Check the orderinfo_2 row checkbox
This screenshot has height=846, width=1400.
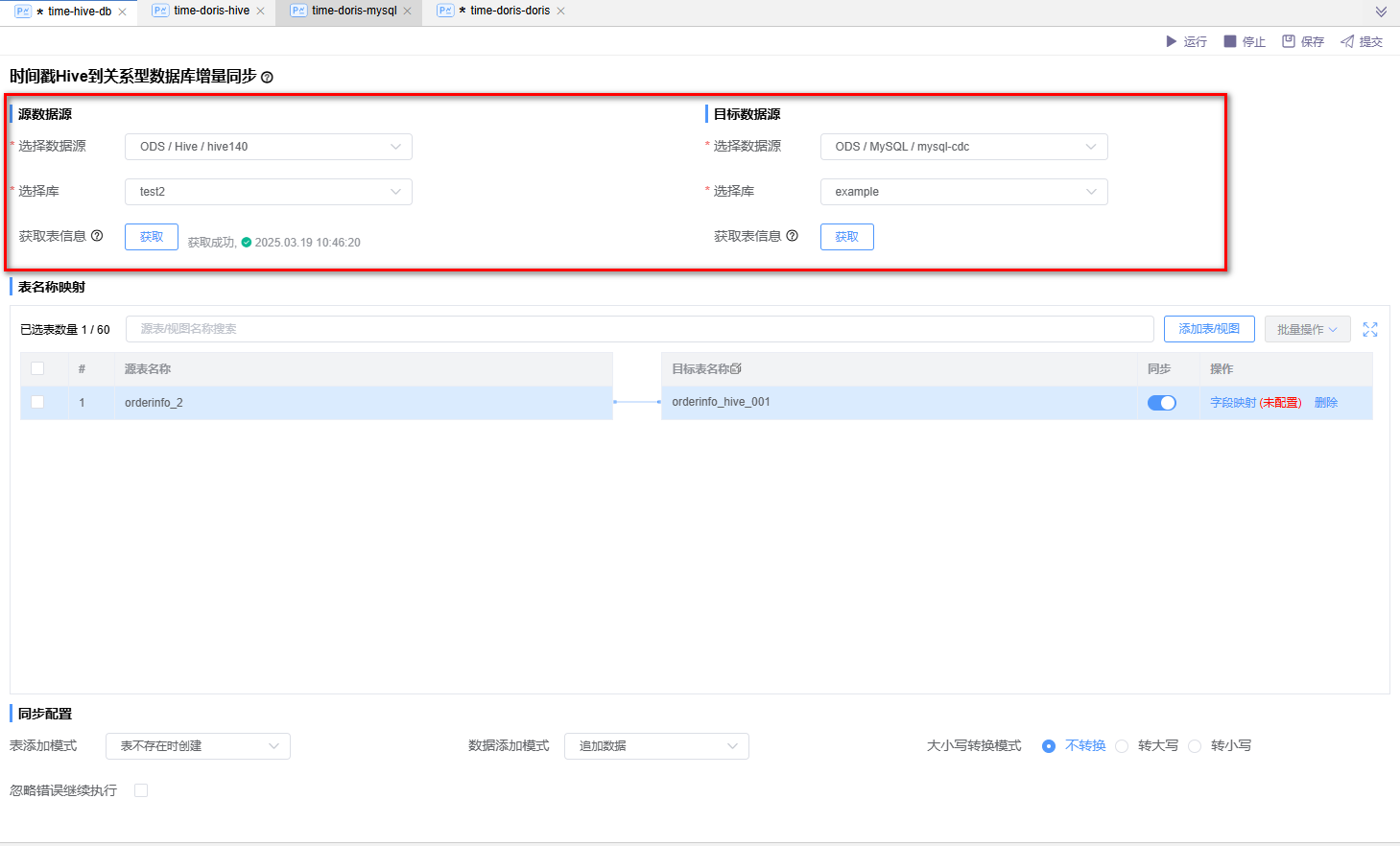pyautogui.click(x=37, y=403)
